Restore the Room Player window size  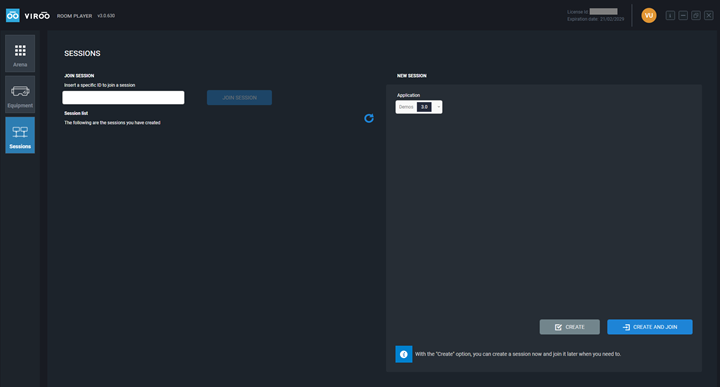click(696, 16)
